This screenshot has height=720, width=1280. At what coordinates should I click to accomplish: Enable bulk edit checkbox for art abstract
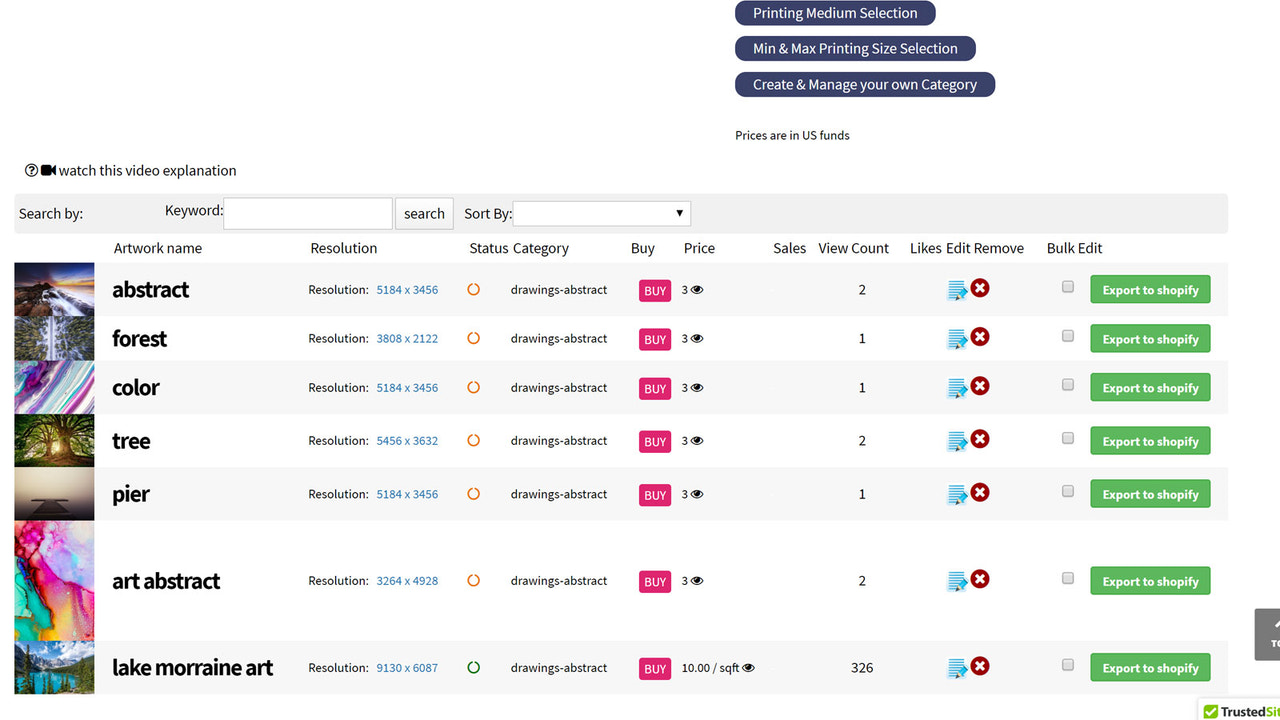tap(1068, 578)
